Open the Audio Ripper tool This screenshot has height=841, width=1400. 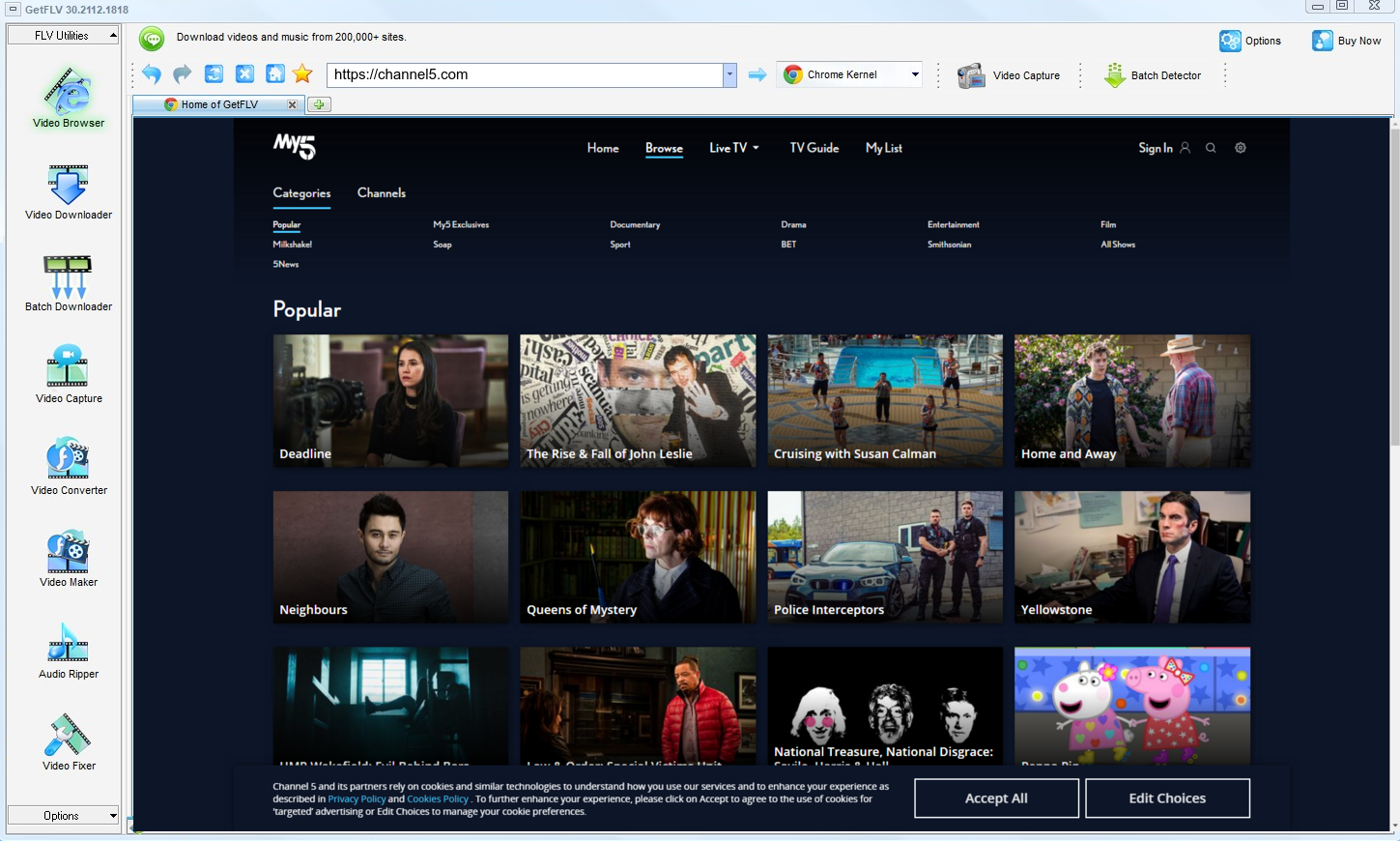69,651
